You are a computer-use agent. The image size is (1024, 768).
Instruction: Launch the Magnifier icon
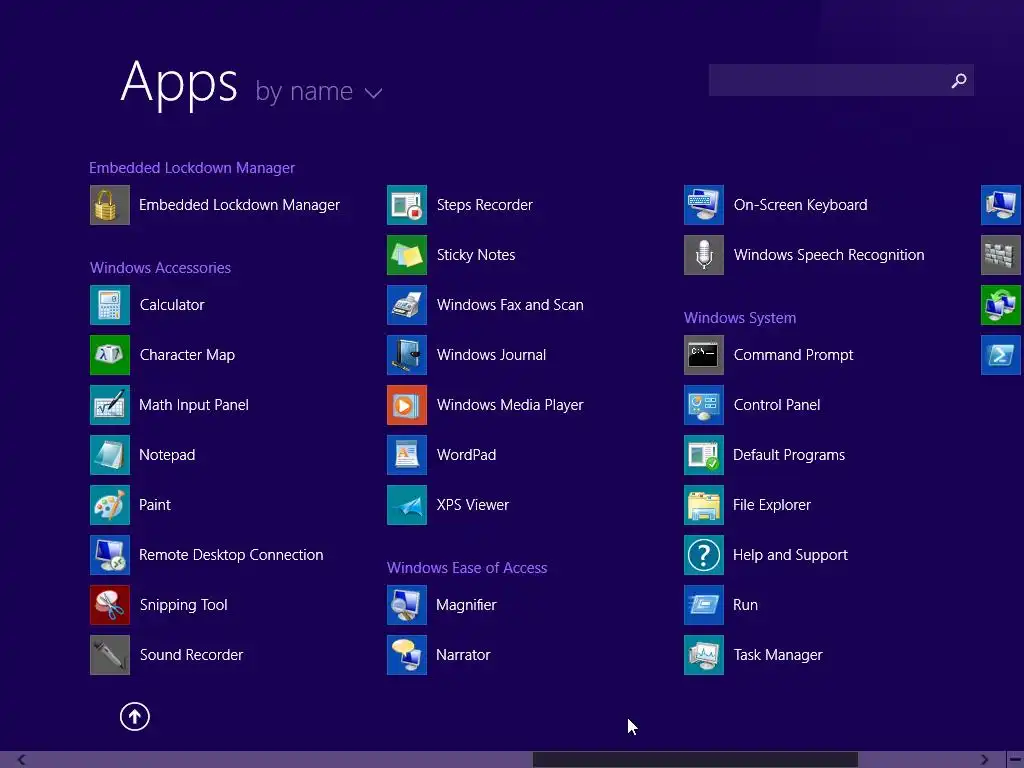[407, 605]
